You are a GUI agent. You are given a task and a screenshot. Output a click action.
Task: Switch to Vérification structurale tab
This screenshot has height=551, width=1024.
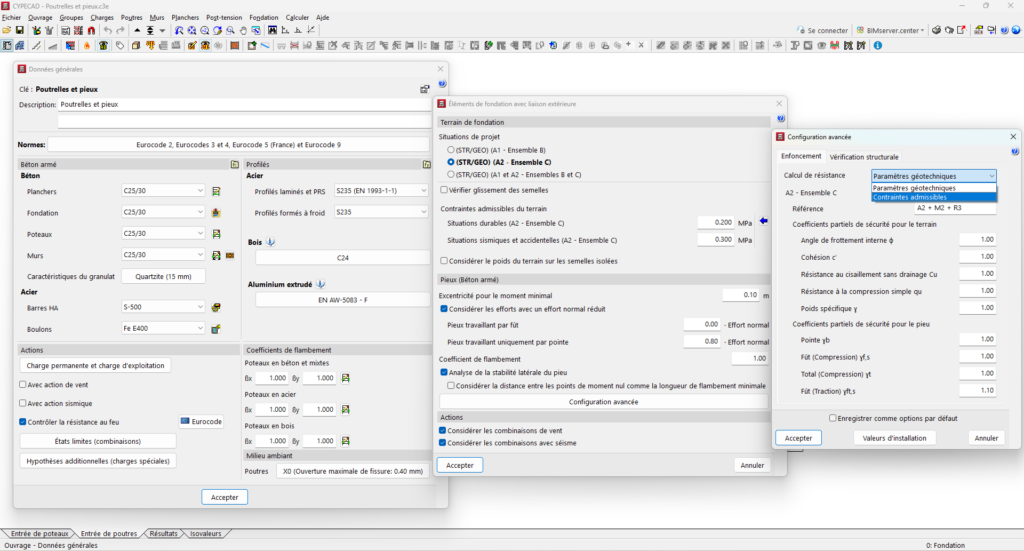(x=864, y=157)
